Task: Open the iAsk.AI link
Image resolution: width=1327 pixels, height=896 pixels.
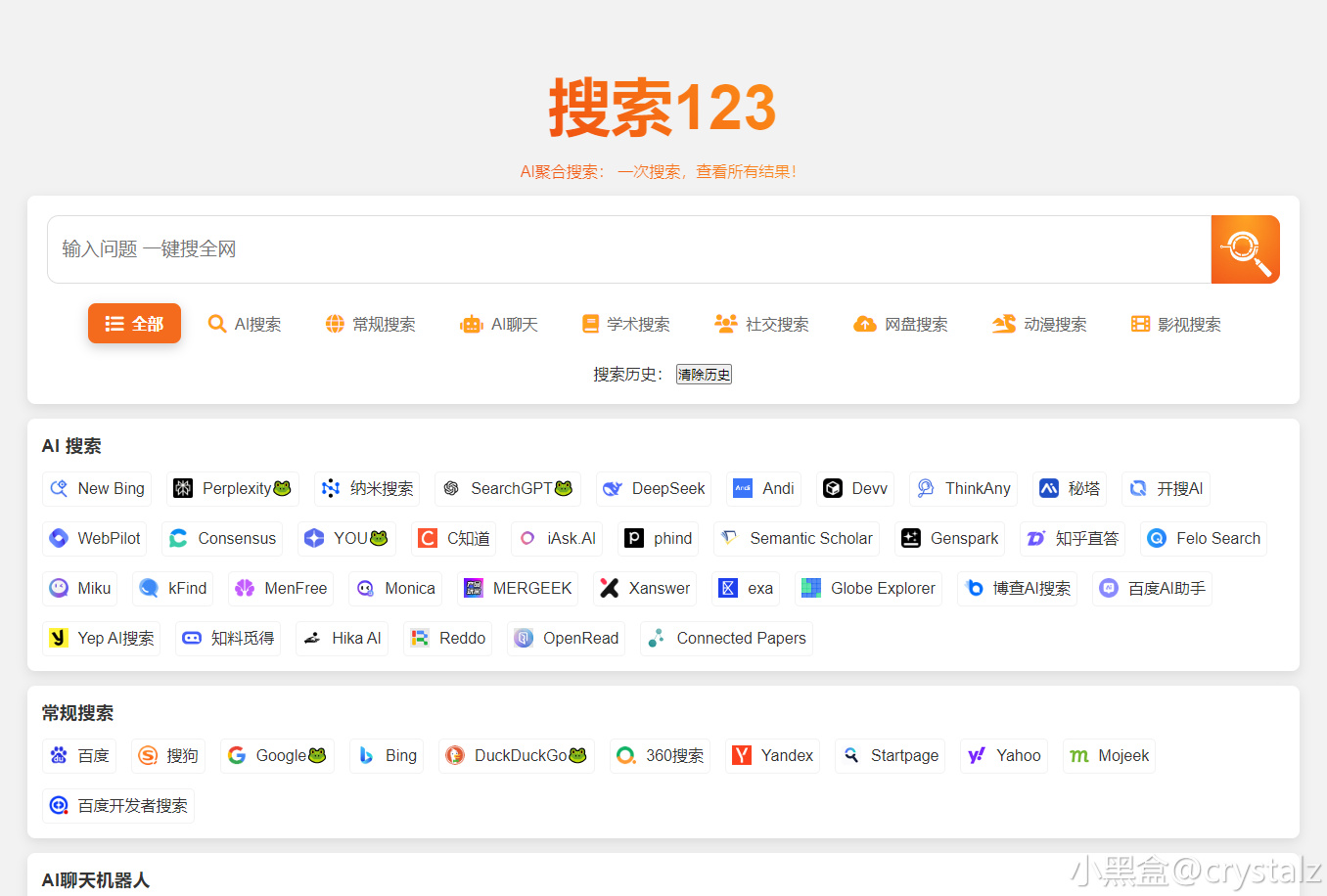Action: [x=557, y=538]
